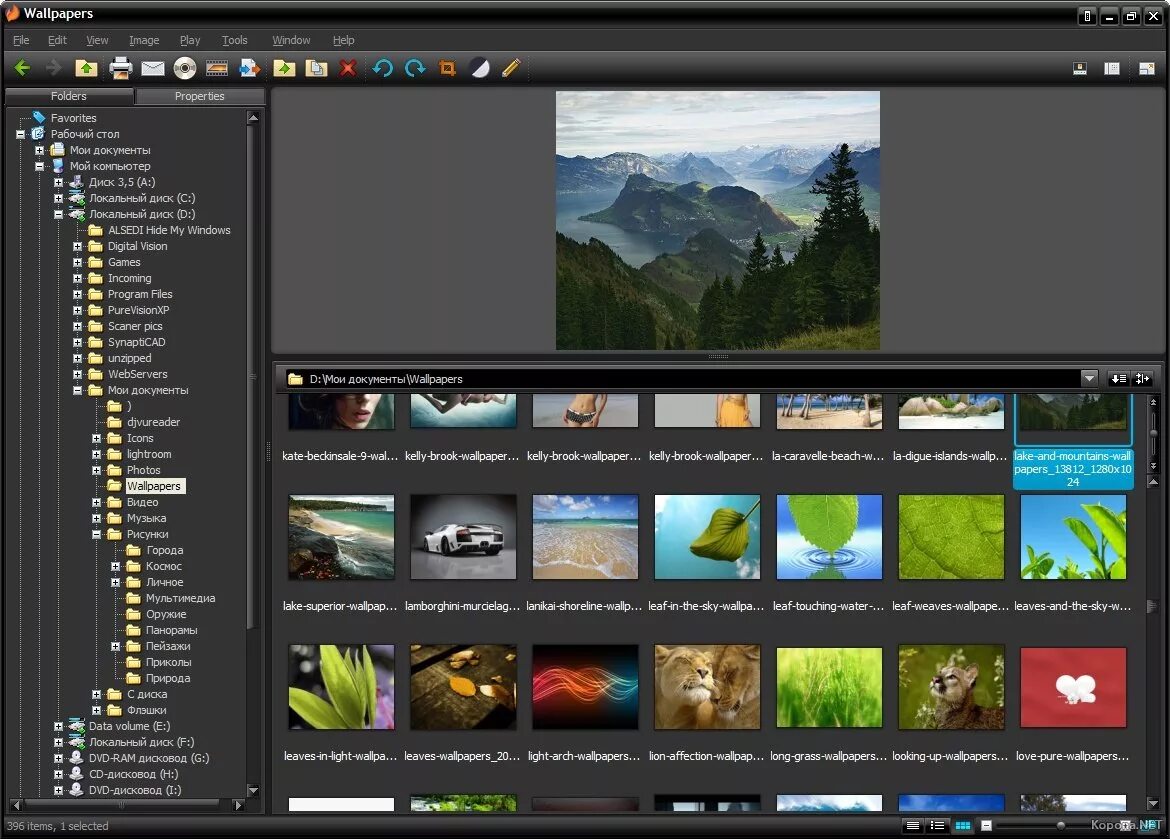1170x839 pixels.
Task: Collapse the Рисунки folder node
Action: tap(96, 534)
